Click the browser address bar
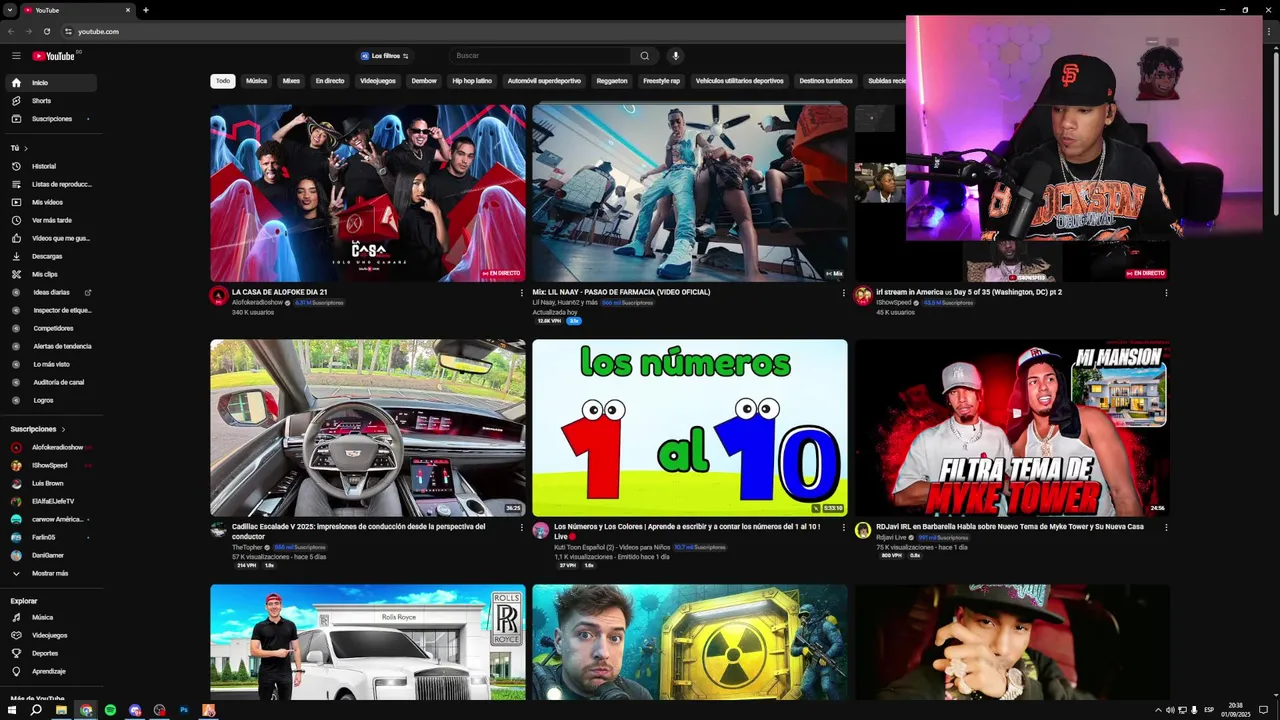 point(480,31)
